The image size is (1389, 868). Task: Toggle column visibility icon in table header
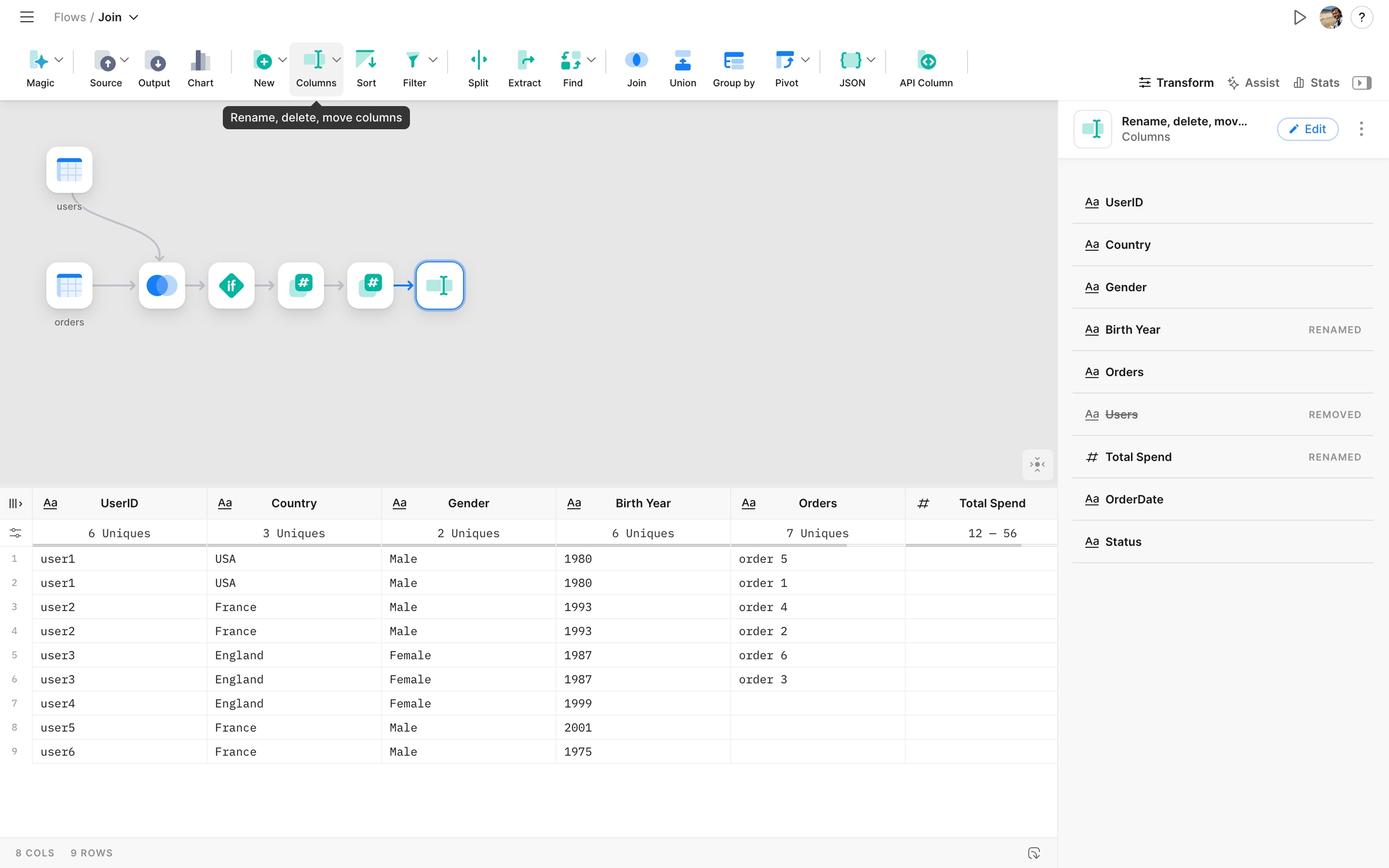pos(16,503)
